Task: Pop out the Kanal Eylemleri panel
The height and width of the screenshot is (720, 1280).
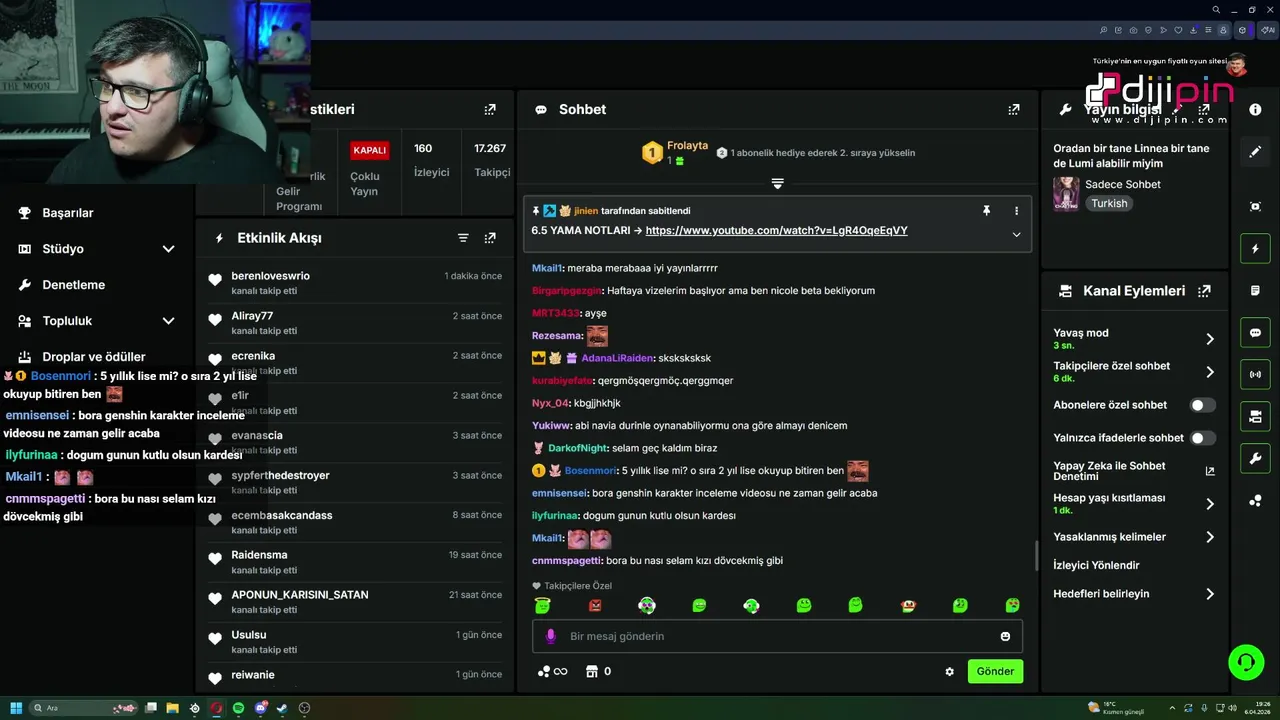Action: point(1204,291)
